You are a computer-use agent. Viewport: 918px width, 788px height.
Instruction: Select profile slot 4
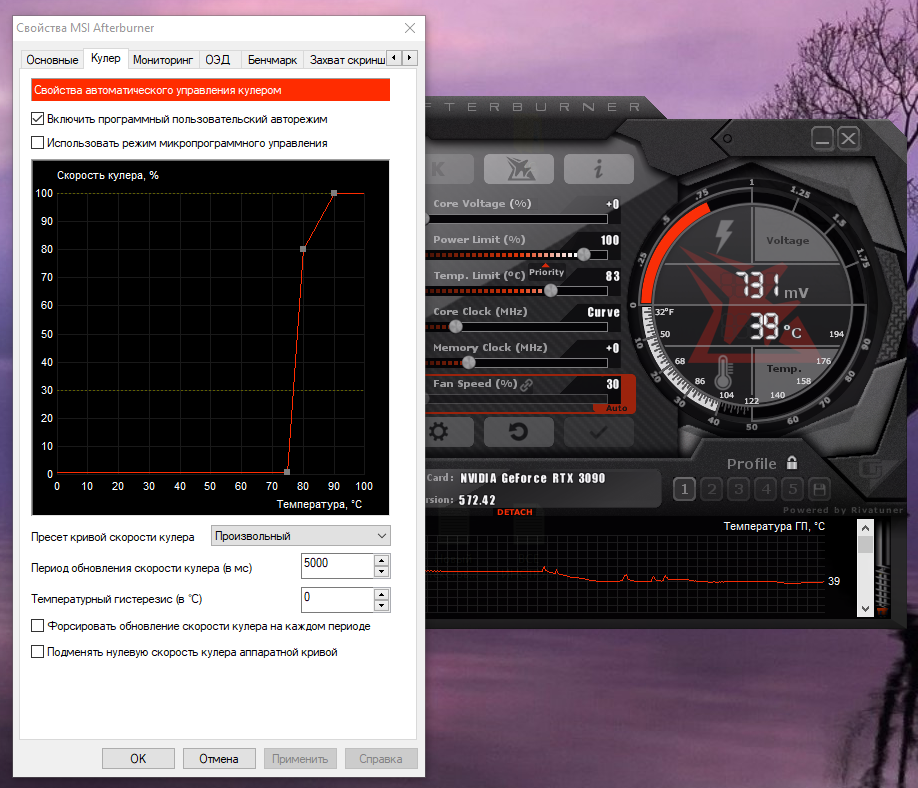click(766, 489)
